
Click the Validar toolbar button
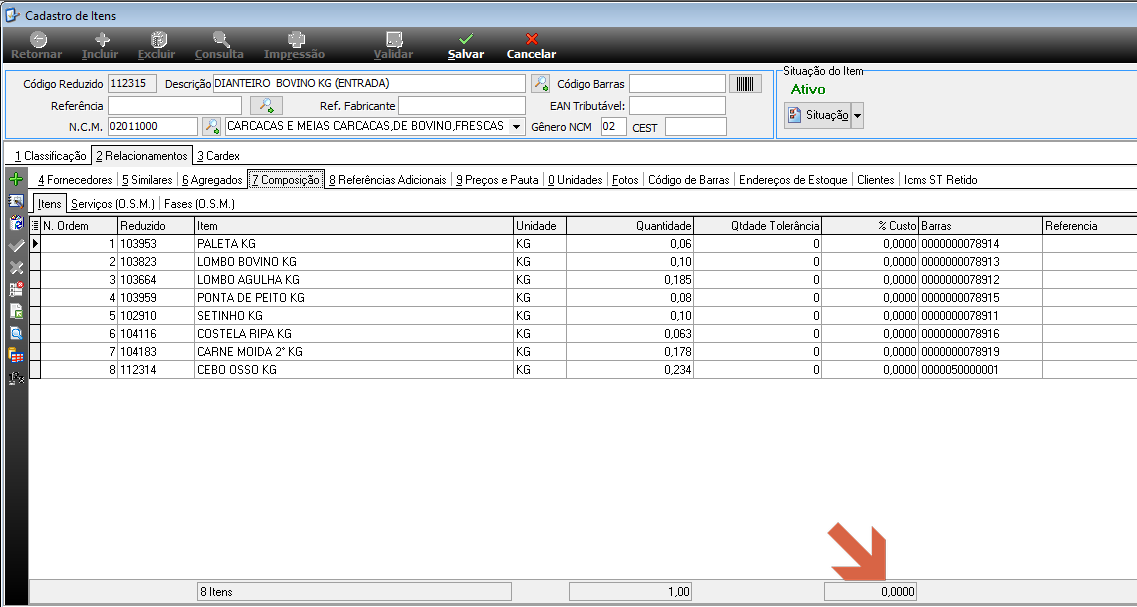pyautogui.click(x=393, y=46)
